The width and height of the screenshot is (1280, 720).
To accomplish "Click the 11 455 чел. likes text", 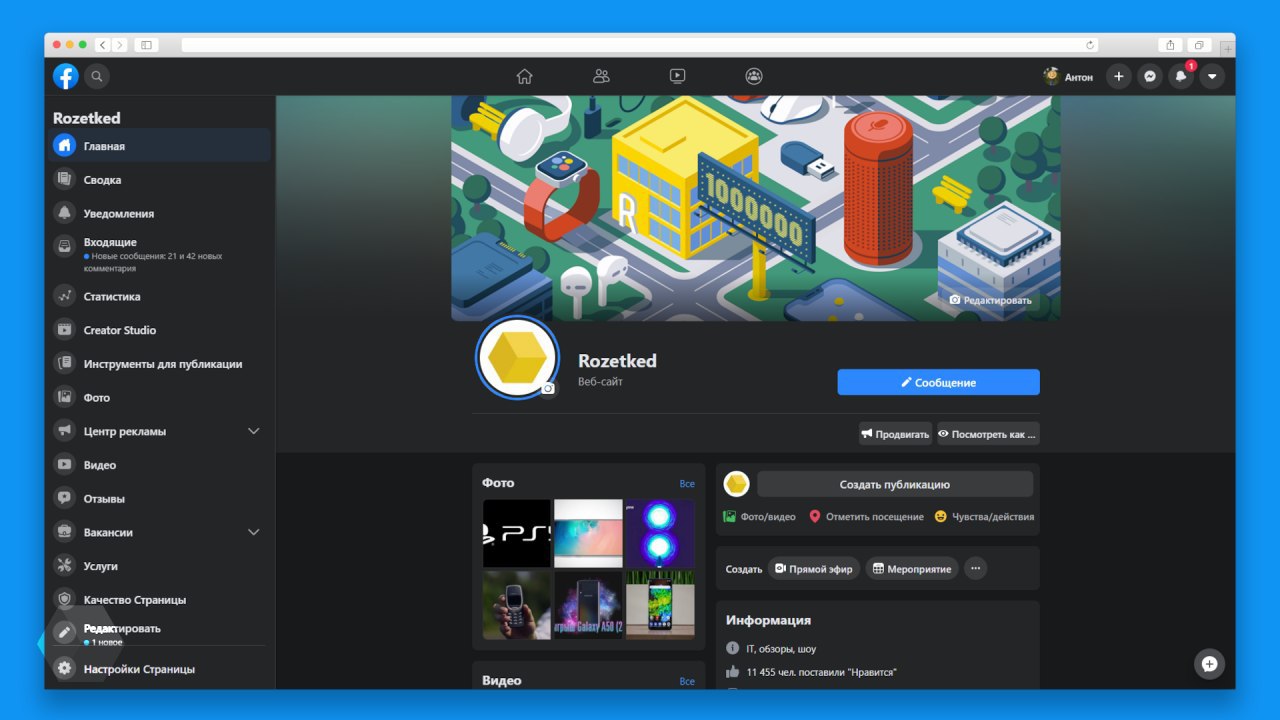I will pyautogui.click(x=821, y=672).
